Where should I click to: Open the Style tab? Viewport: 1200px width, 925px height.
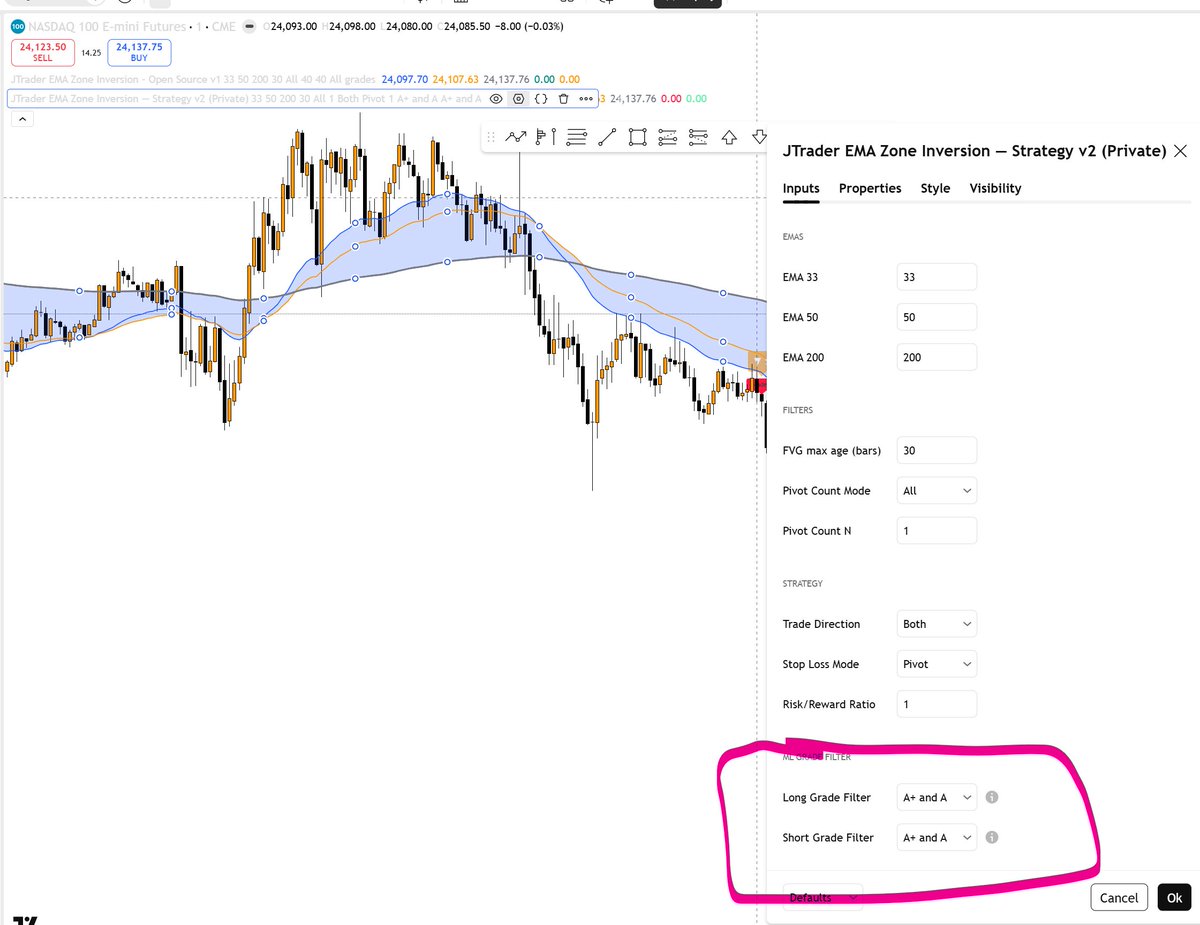(x=935, y=188)
